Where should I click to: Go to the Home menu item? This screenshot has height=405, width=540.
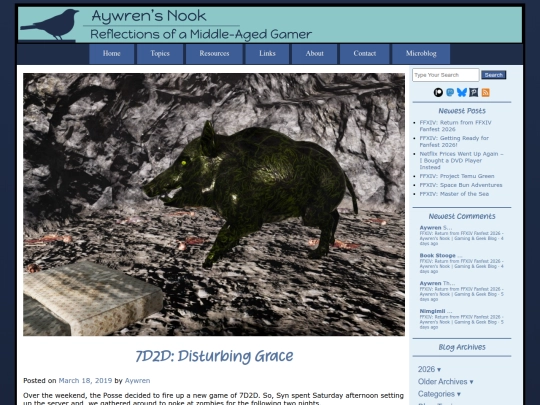coord(112,54)
